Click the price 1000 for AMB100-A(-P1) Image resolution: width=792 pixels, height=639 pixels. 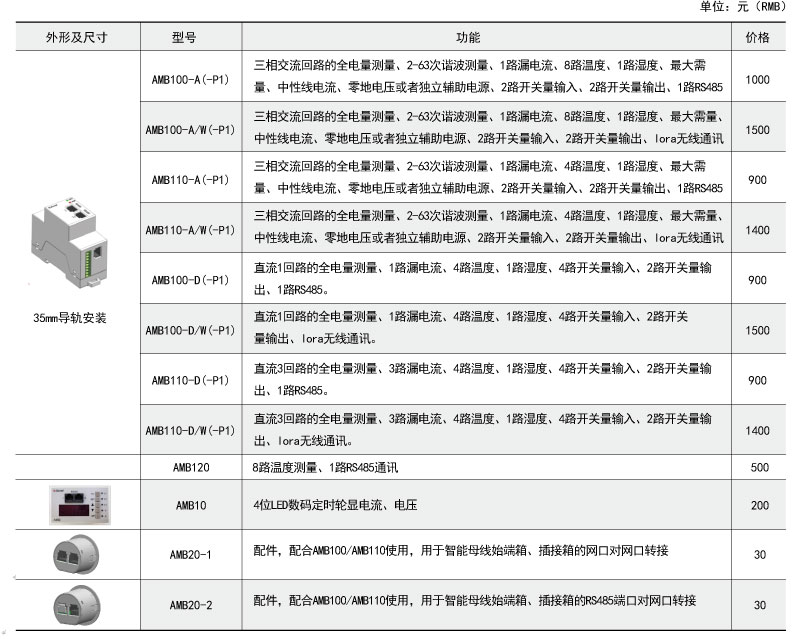point(758,79)
